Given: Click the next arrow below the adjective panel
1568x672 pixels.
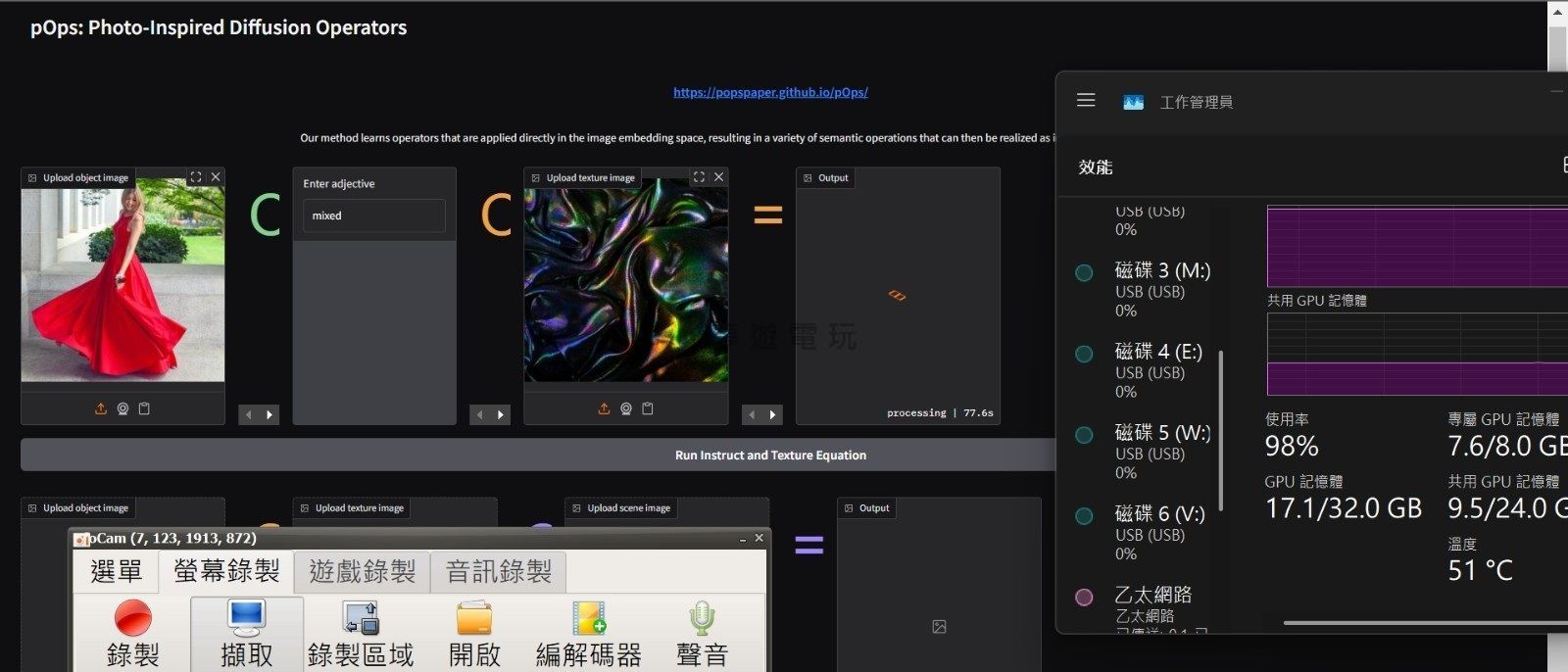Looking at the screenshot, I should pos(501,415).
